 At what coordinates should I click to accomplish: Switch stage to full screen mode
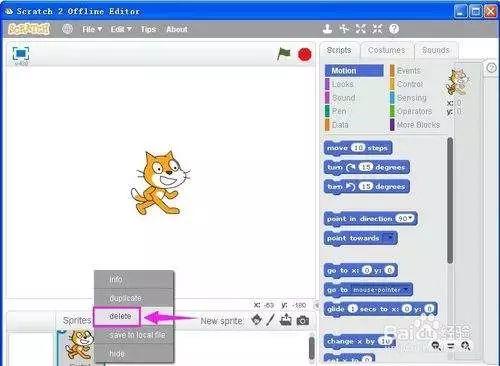[x=21, y=53]
